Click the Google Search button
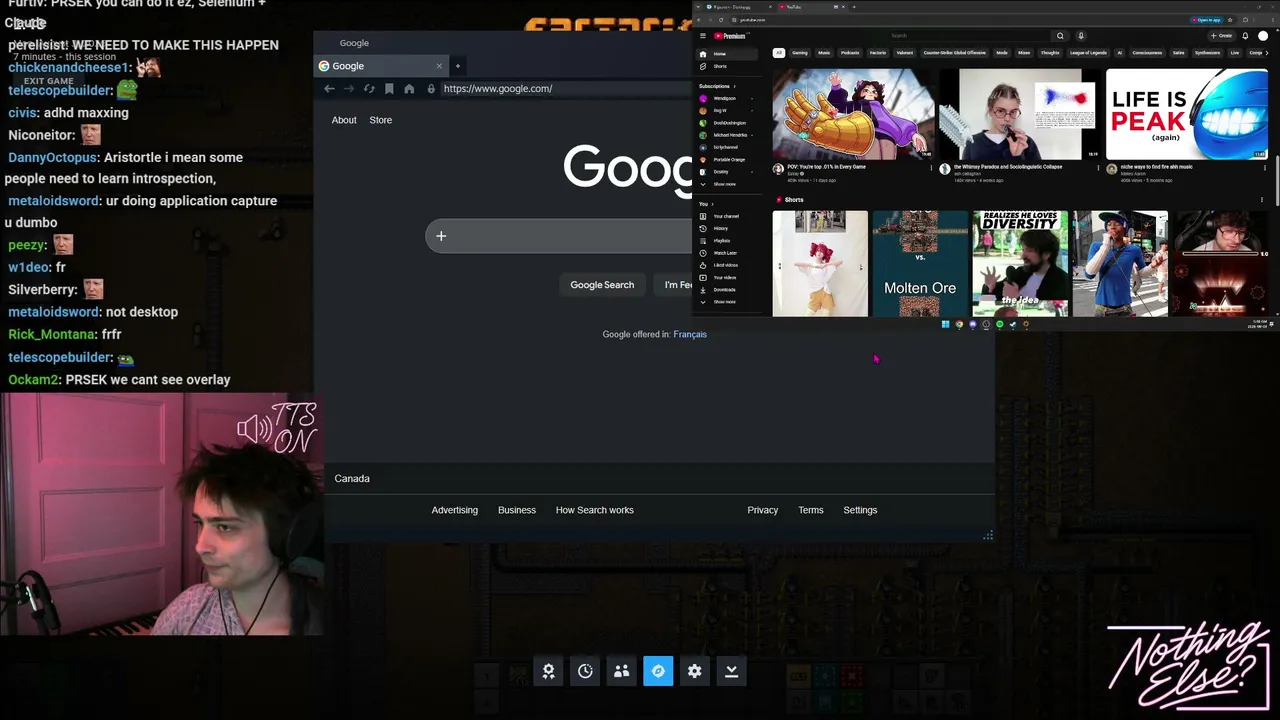 click(602, 285)
